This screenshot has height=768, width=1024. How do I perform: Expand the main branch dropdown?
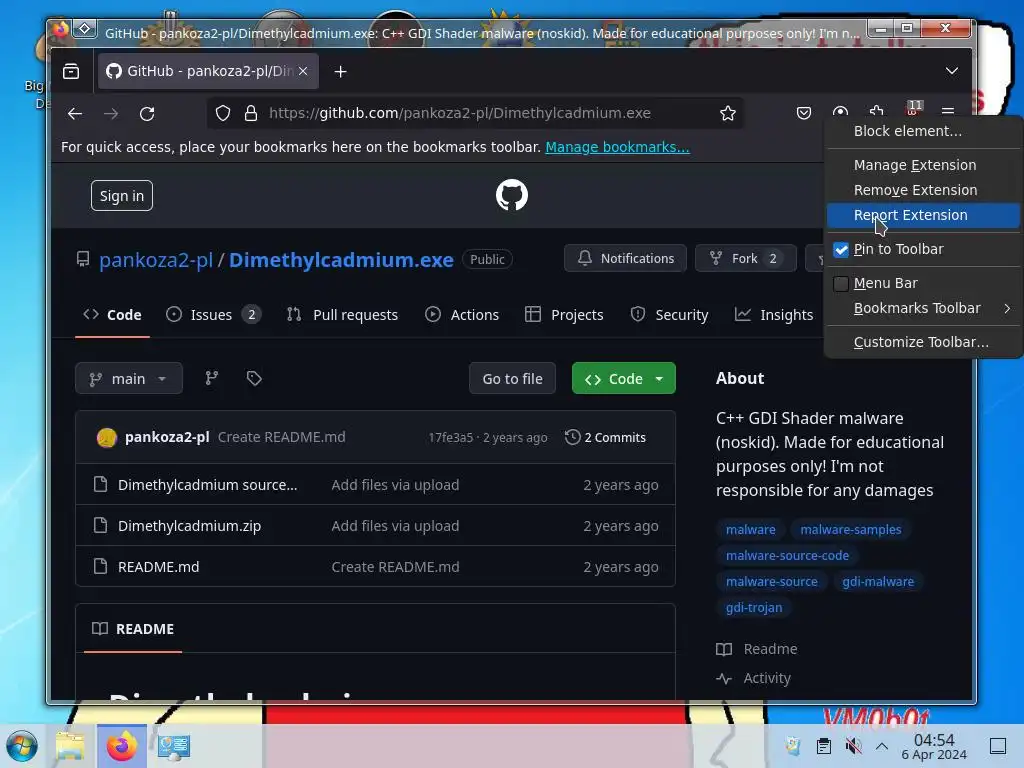tap(129, 379)
